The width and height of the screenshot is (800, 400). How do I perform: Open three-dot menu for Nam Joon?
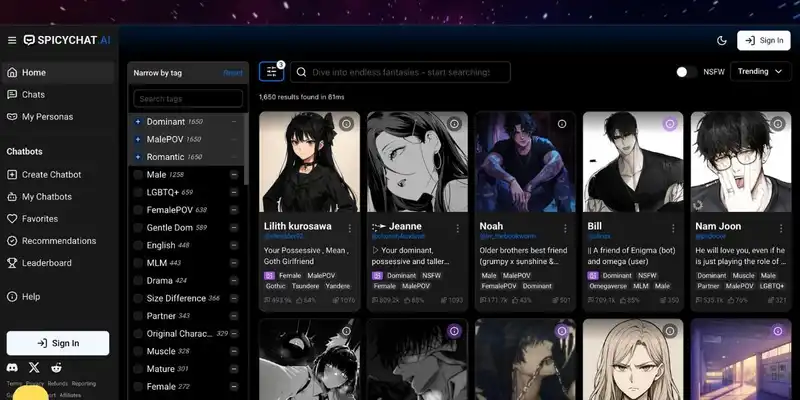coord(781,228)
